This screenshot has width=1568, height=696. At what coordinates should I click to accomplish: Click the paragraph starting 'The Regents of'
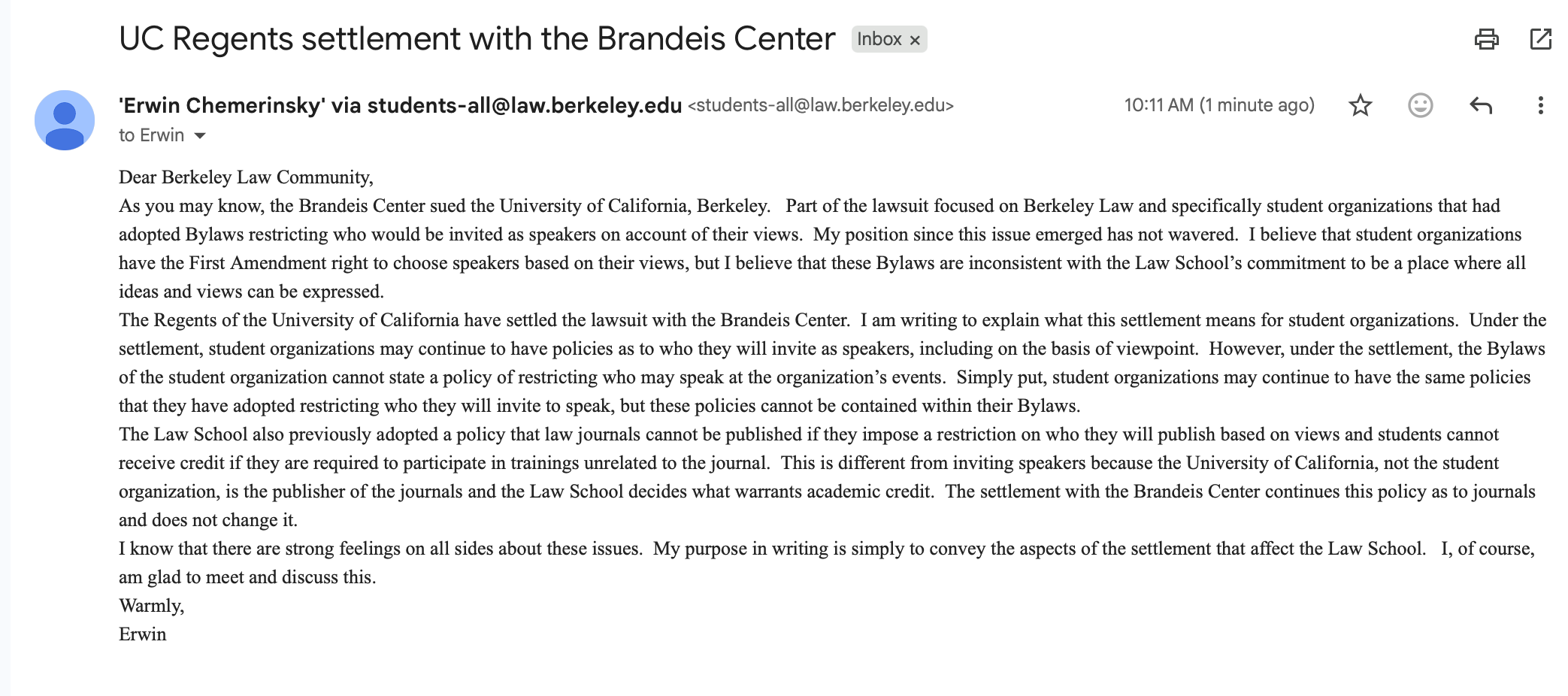(x=827, y=362)
